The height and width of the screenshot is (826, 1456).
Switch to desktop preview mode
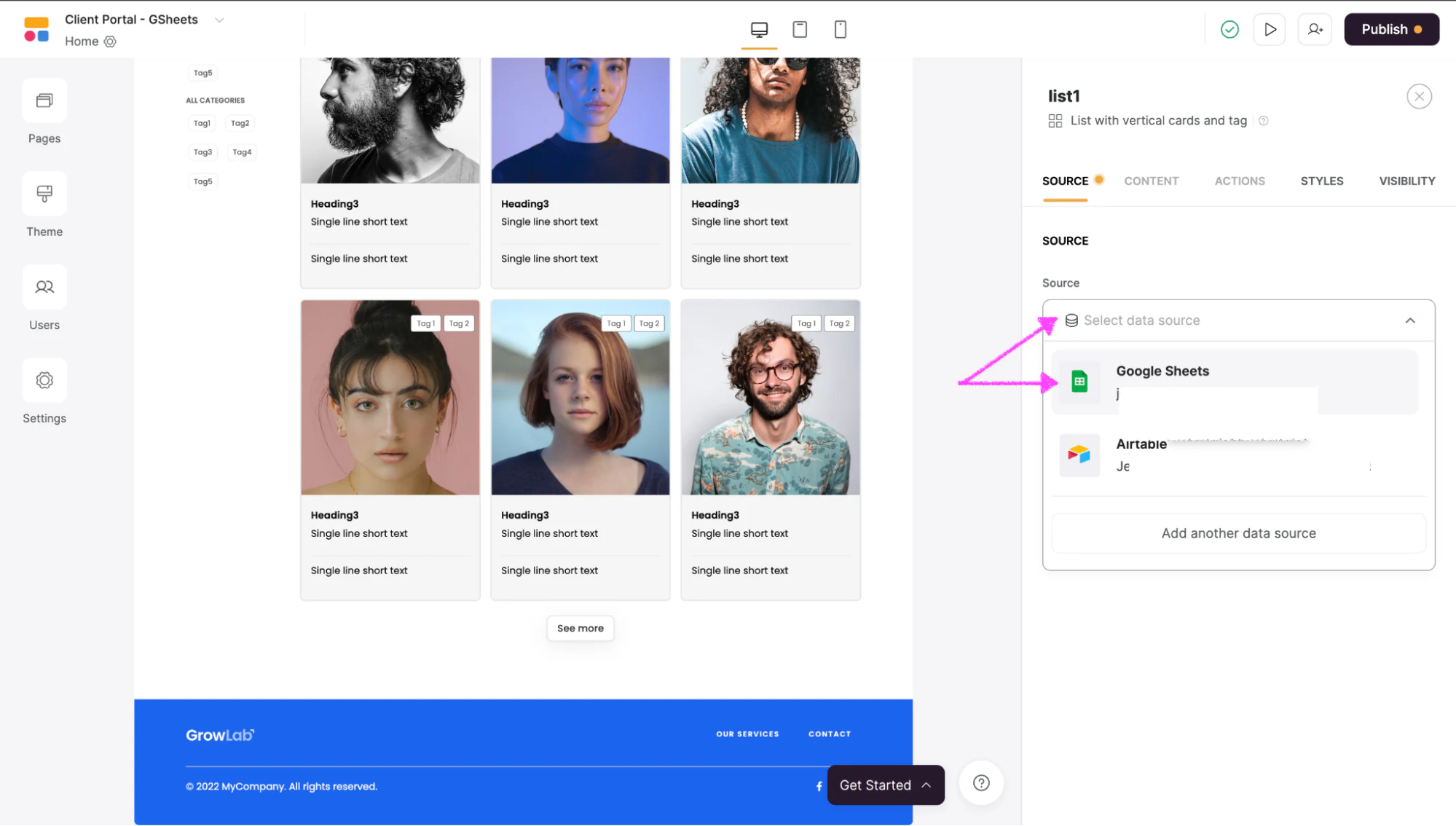759,29
